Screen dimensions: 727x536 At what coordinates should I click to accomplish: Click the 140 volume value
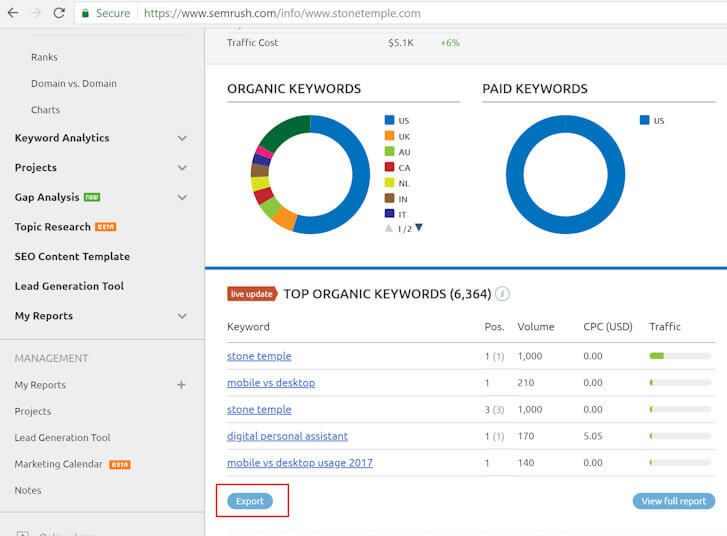tap(526, 463)
